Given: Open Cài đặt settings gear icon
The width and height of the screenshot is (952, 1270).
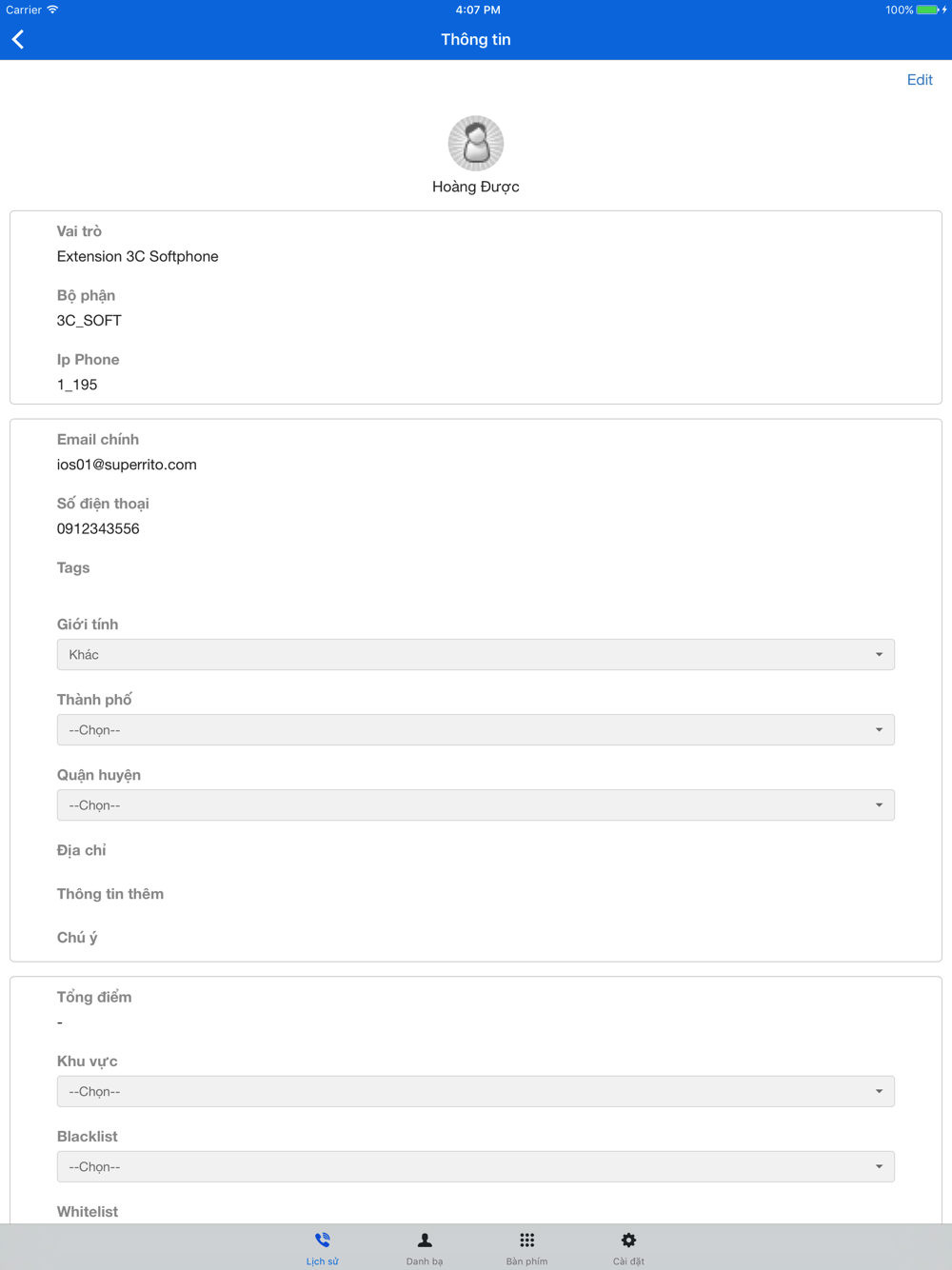Looking at the screenshot, I should point(628,1240).
